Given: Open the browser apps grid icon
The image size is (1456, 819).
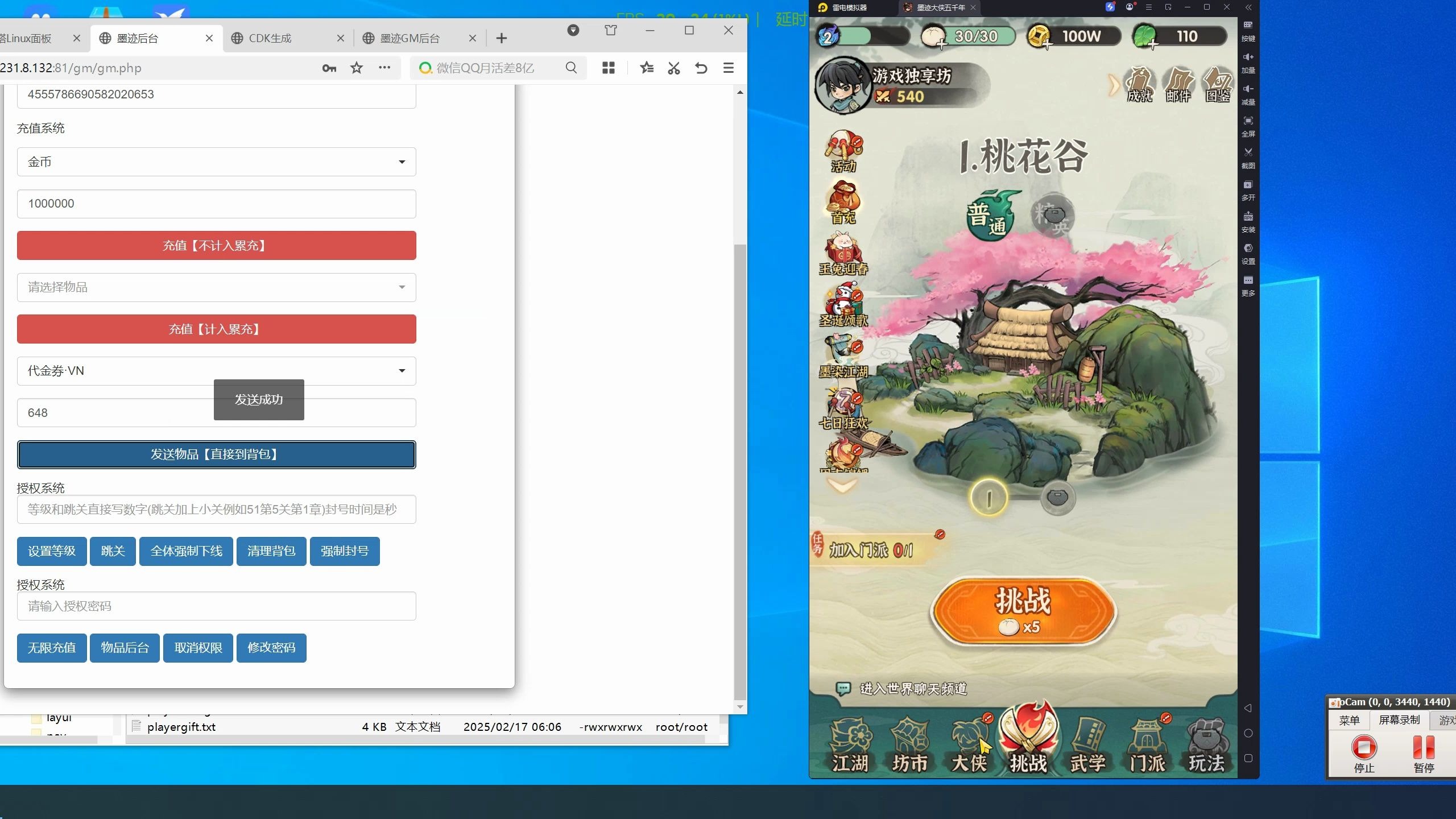Looking at the screenshot, I should [609, 68].
